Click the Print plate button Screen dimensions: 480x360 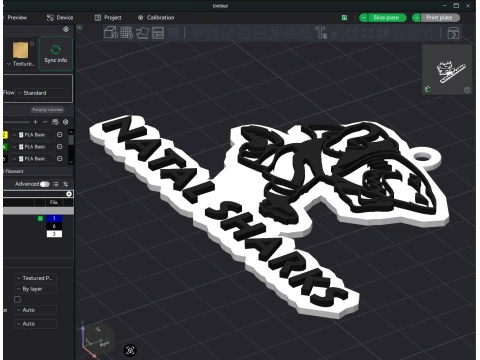(x=440, y=18)
